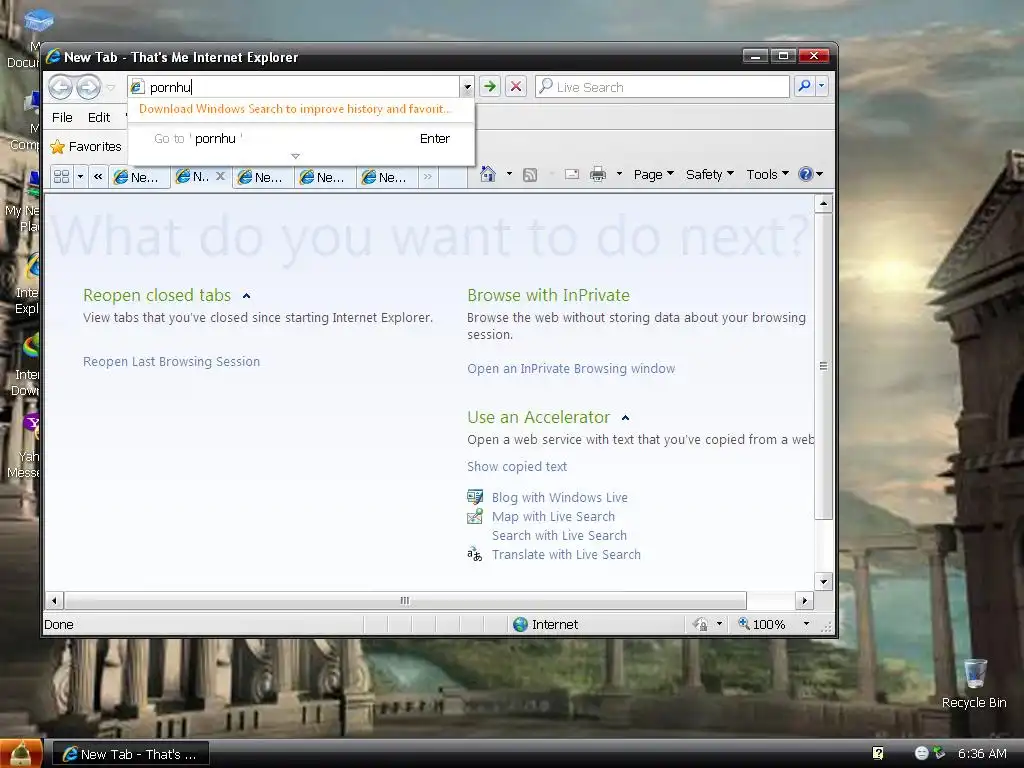Click the tab row scroll-left chevron
1024x768 pixels.
[x=98, y=176]
